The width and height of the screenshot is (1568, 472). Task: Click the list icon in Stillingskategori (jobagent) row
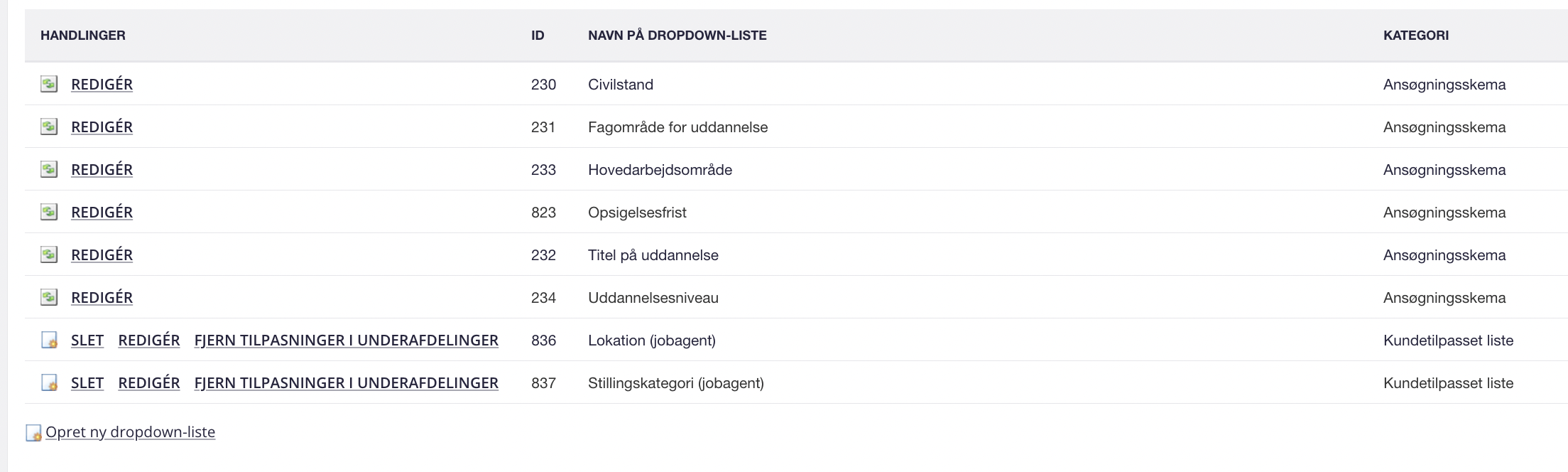coord(48,382)
